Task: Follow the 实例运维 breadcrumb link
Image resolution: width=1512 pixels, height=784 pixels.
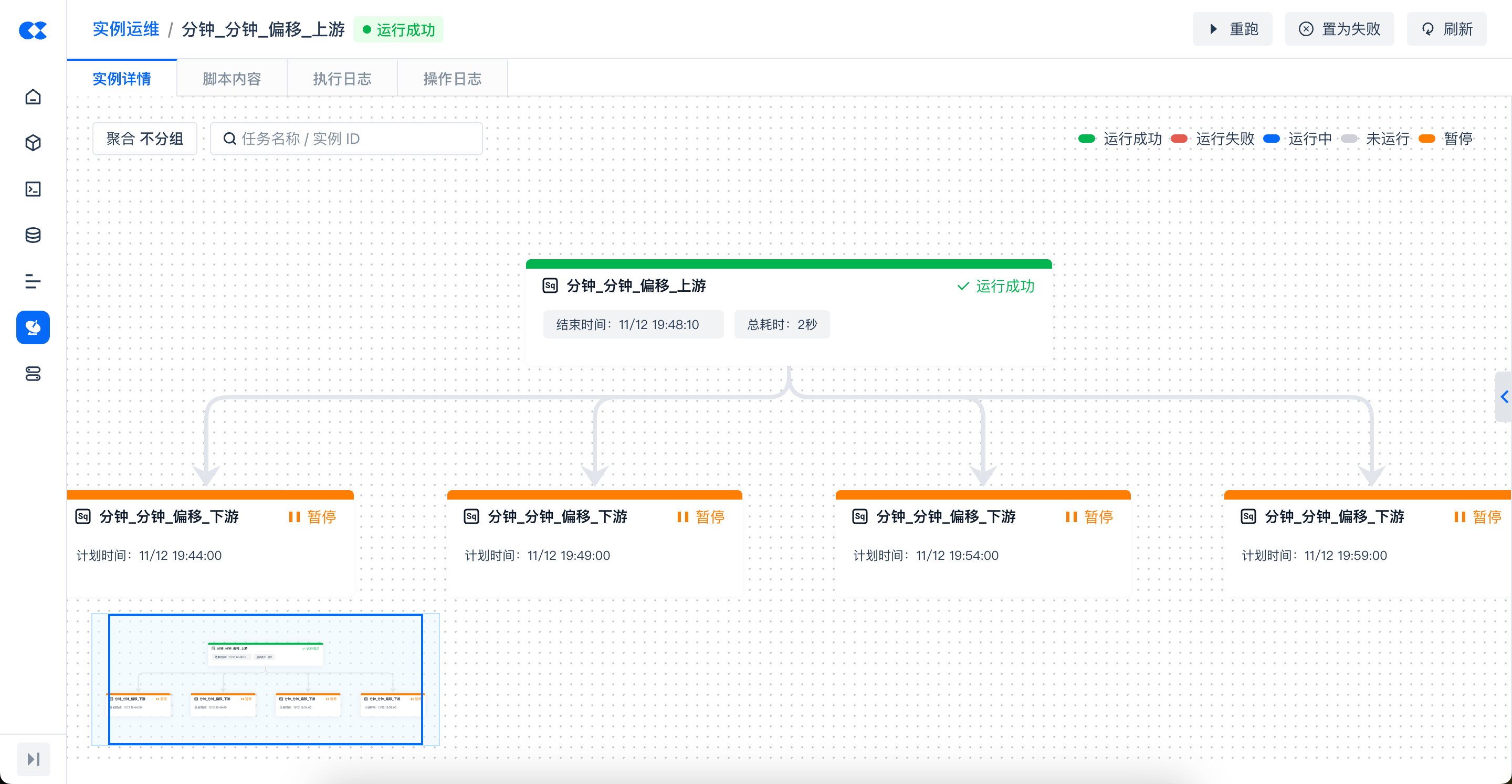Action: 125,29
